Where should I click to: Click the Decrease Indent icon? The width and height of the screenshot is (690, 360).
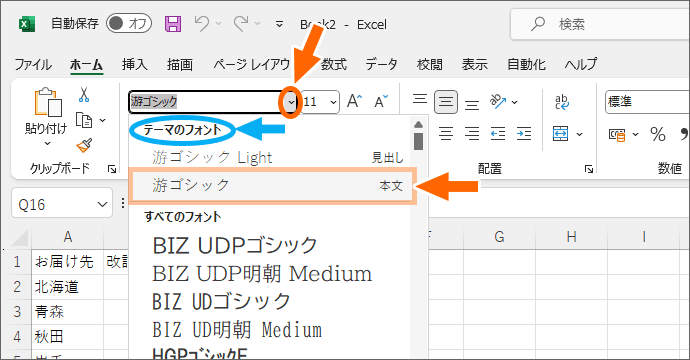[x=498, y=134]
